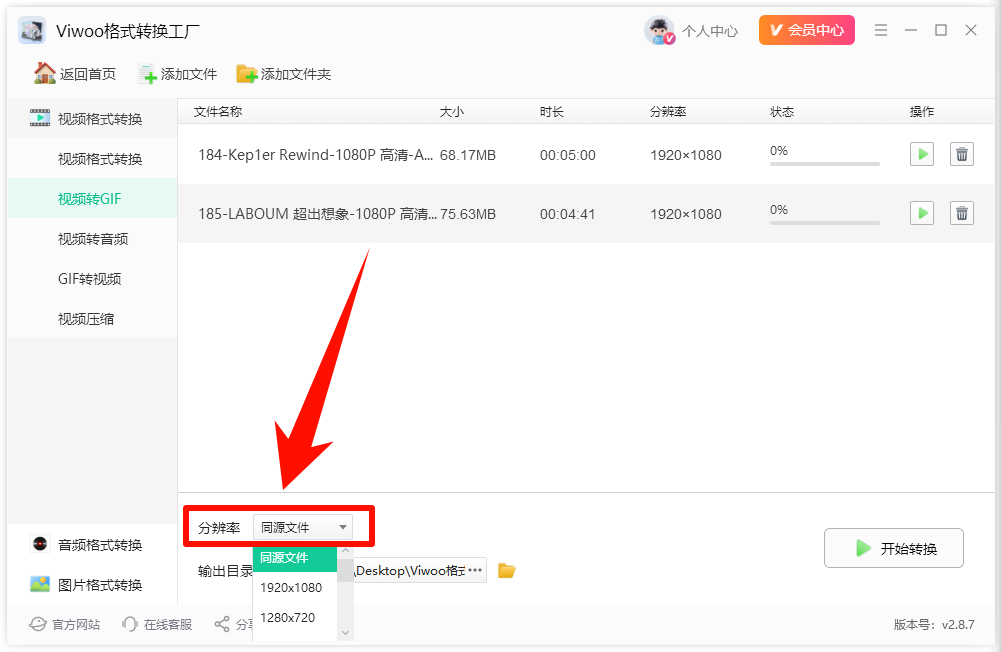1002x652 pixels.
Task: Click 00:04:41 duration cell
Action: pyautogui.click(x=567, y=213)
